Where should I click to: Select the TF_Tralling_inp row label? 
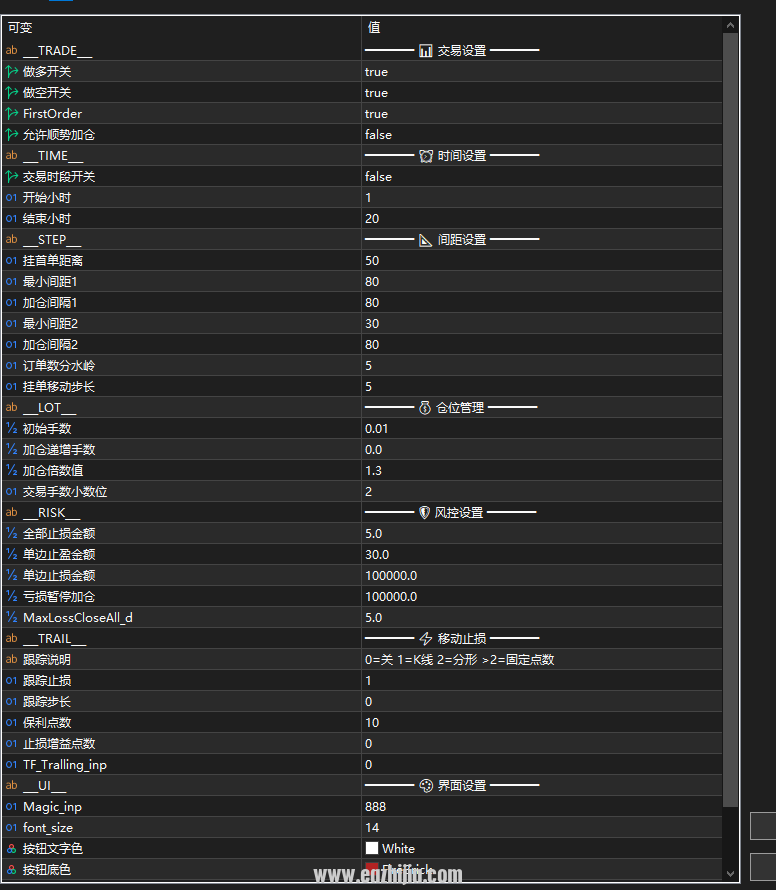(x=65, y=765)
